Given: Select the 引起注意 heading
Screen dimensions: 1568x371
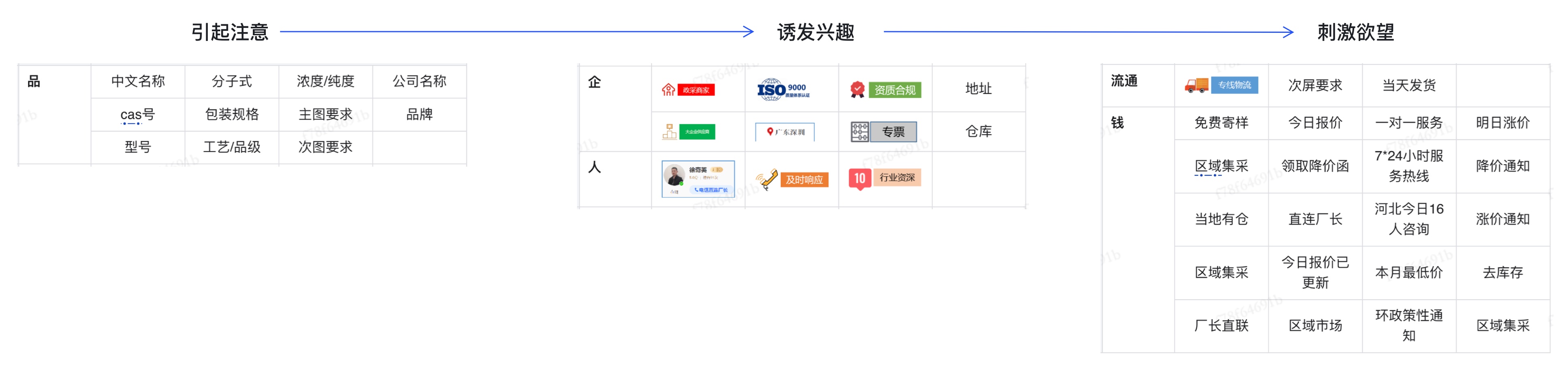Looking at the screenshot, I should coord(230,32).
